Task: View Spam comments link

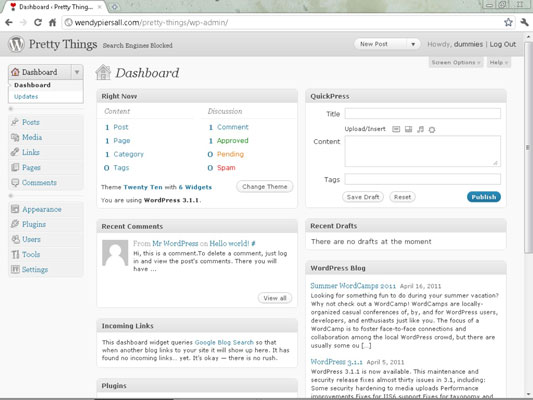Action: click(226, 168)
